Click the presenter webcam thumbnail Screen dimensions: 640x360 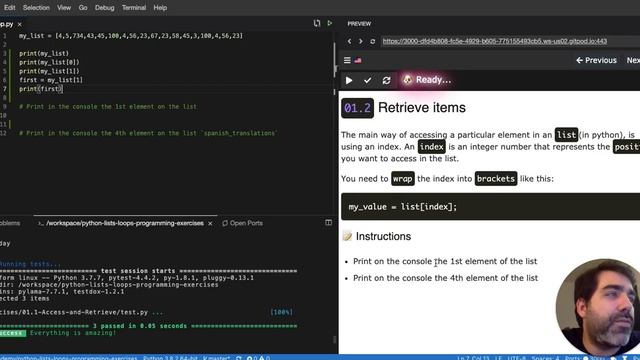tap(598, 306)
